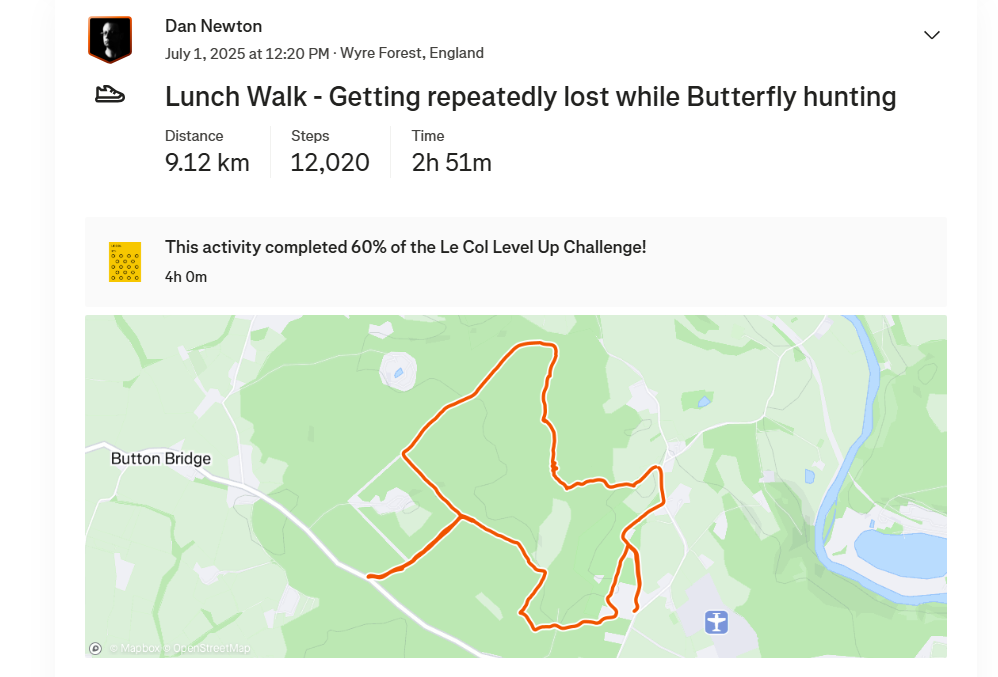The width and height of the screenshot is (998, 677).
Task: Click the walk shoe activity icon
Action: tap(110, 95)
